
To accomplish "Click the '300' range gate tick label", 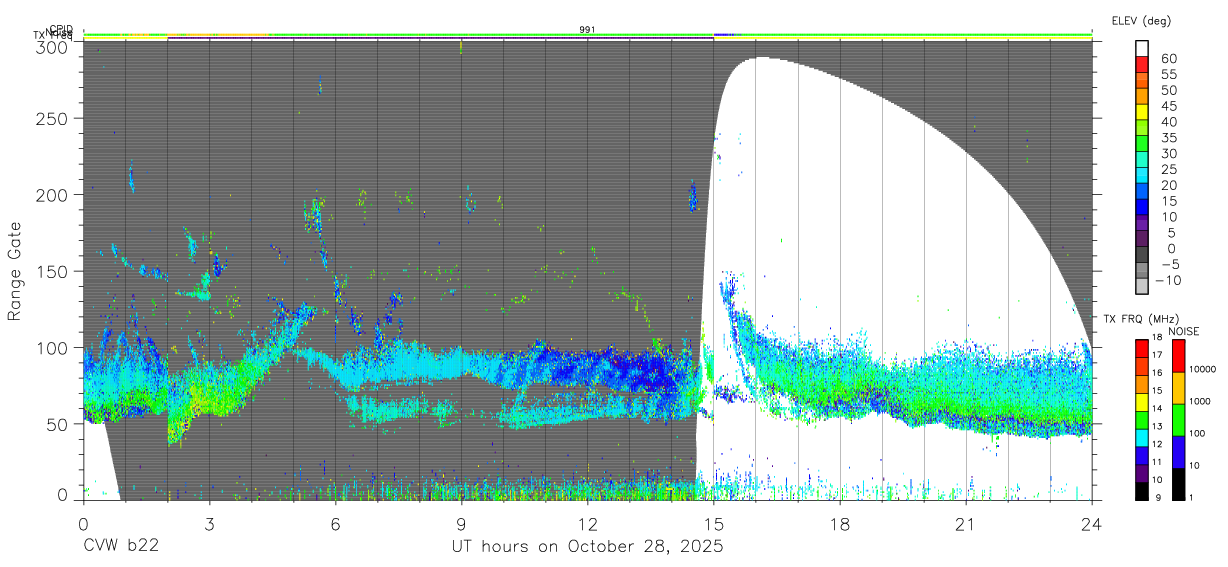I will coord(51,47).
